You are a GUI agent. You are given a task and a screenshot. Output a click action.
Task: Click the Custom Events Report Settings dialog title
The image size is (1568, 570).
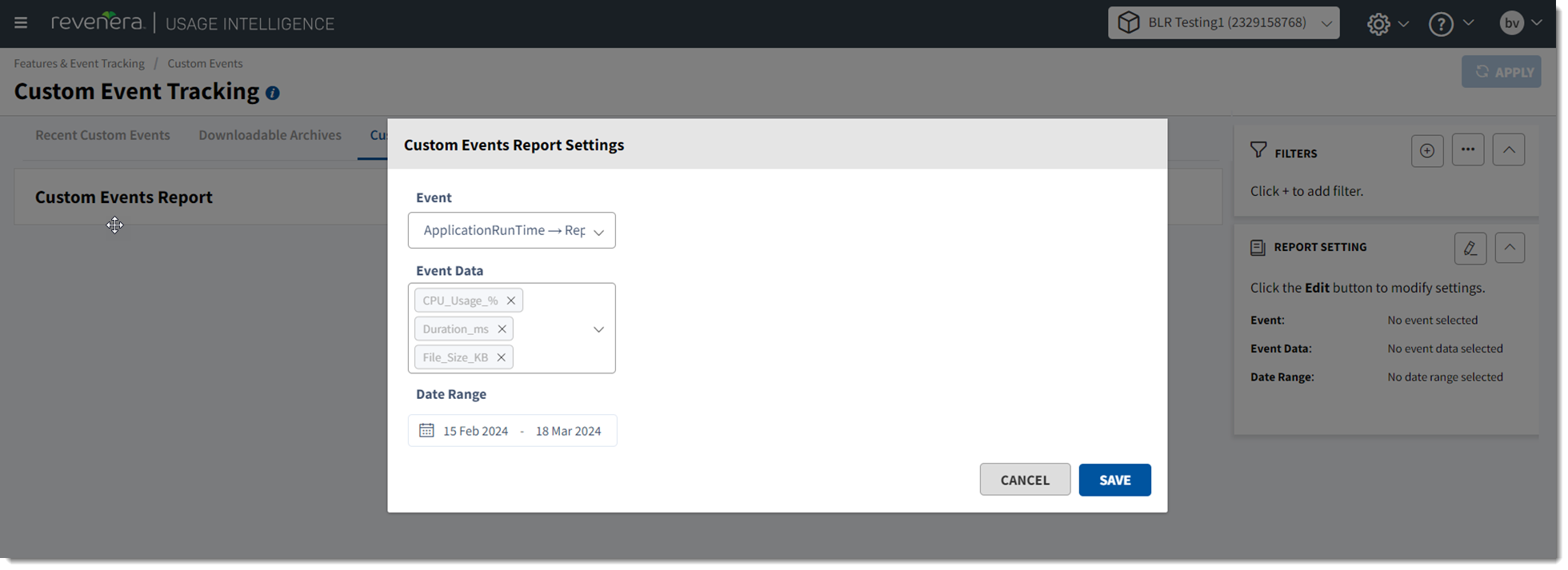tap(514, 145)
